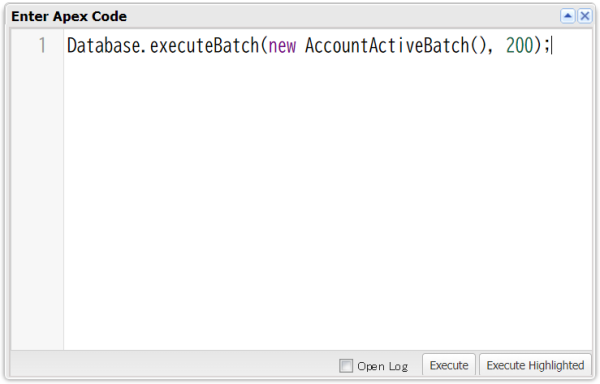Click on the executeBatch method name
Screen dimensions: 600x384
point(204,46)
